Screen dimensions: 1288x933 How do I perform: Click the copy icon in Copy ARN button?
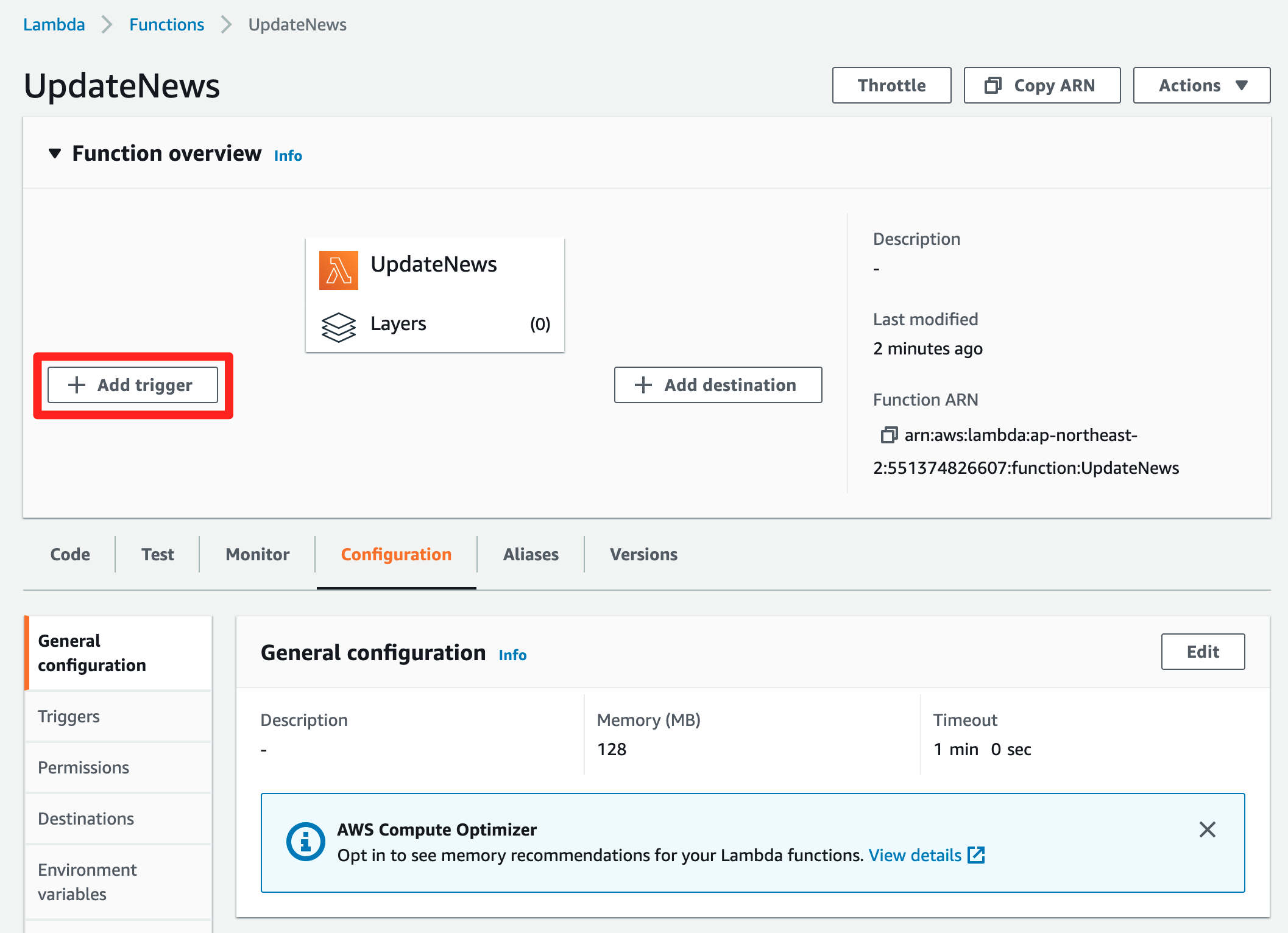coord(993,85)
